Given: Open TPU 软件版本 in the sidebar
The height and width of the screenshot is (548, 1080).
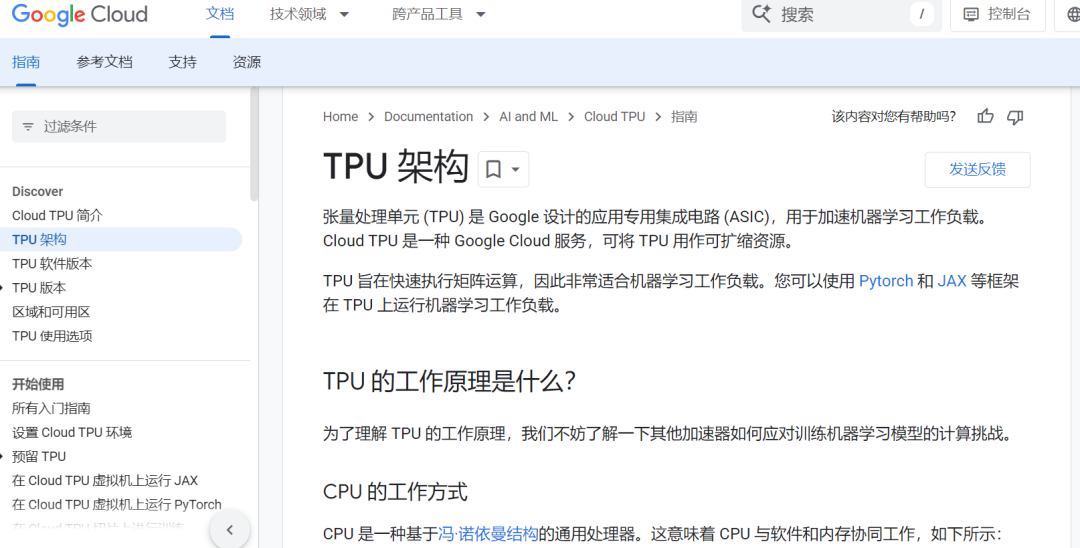Looking at the screenshot, I should [x=52, y=264].
